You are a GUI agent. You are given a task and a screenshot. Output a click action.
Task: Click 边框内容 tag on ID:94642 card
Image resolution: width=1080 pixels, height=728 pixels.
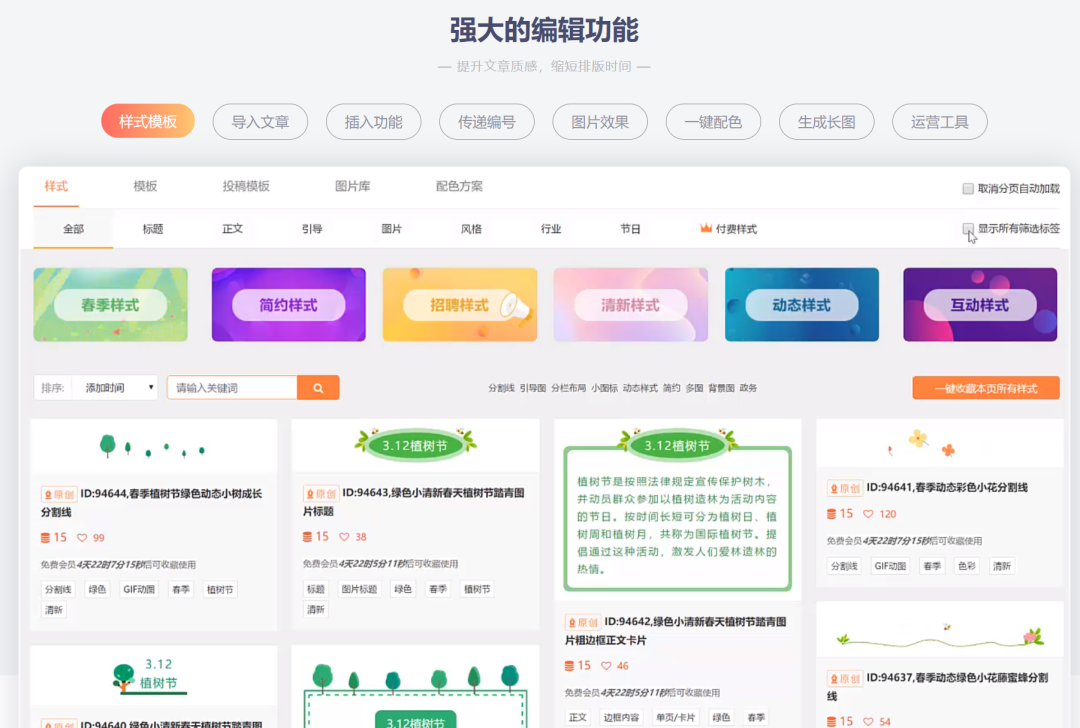pyautogui.click(x=621, y=718)
